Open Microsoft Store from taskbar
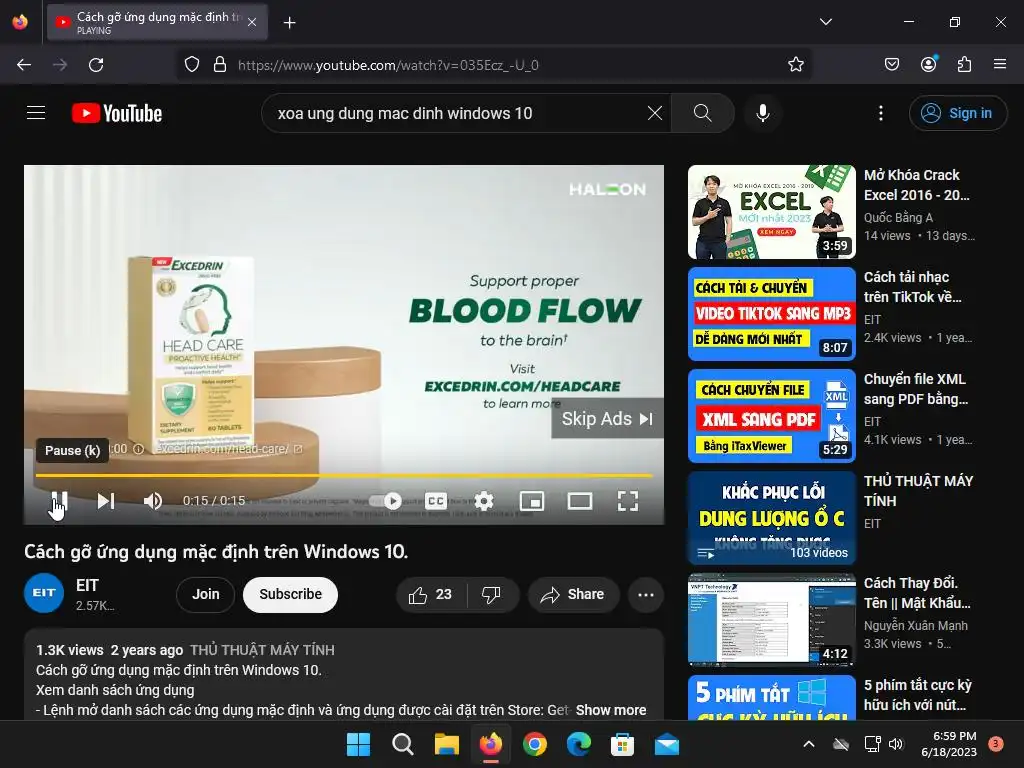The width and height of the screenshot is (1024, 768). coord(622,744)
